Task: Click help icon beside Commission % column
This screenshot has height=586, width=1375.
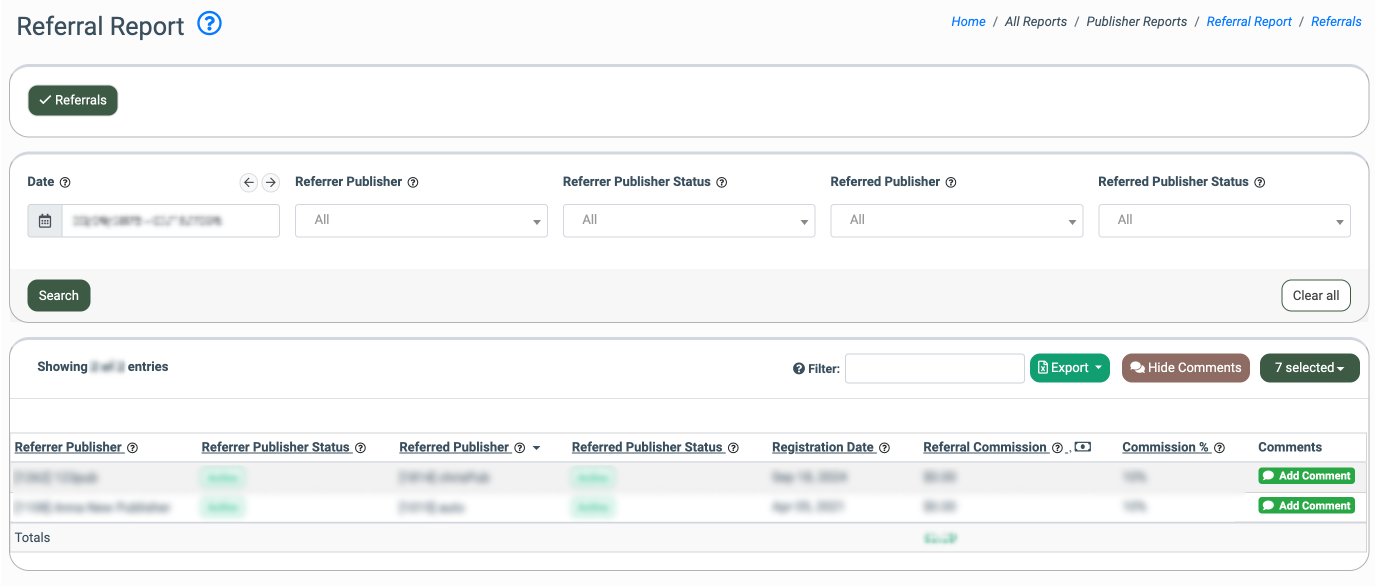Action: [1219, 448]
